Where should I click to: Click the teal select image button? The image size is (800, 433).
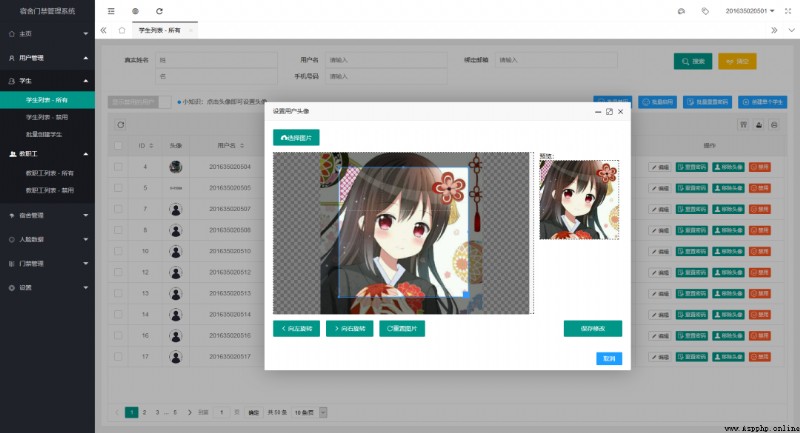tap(296, 138)
